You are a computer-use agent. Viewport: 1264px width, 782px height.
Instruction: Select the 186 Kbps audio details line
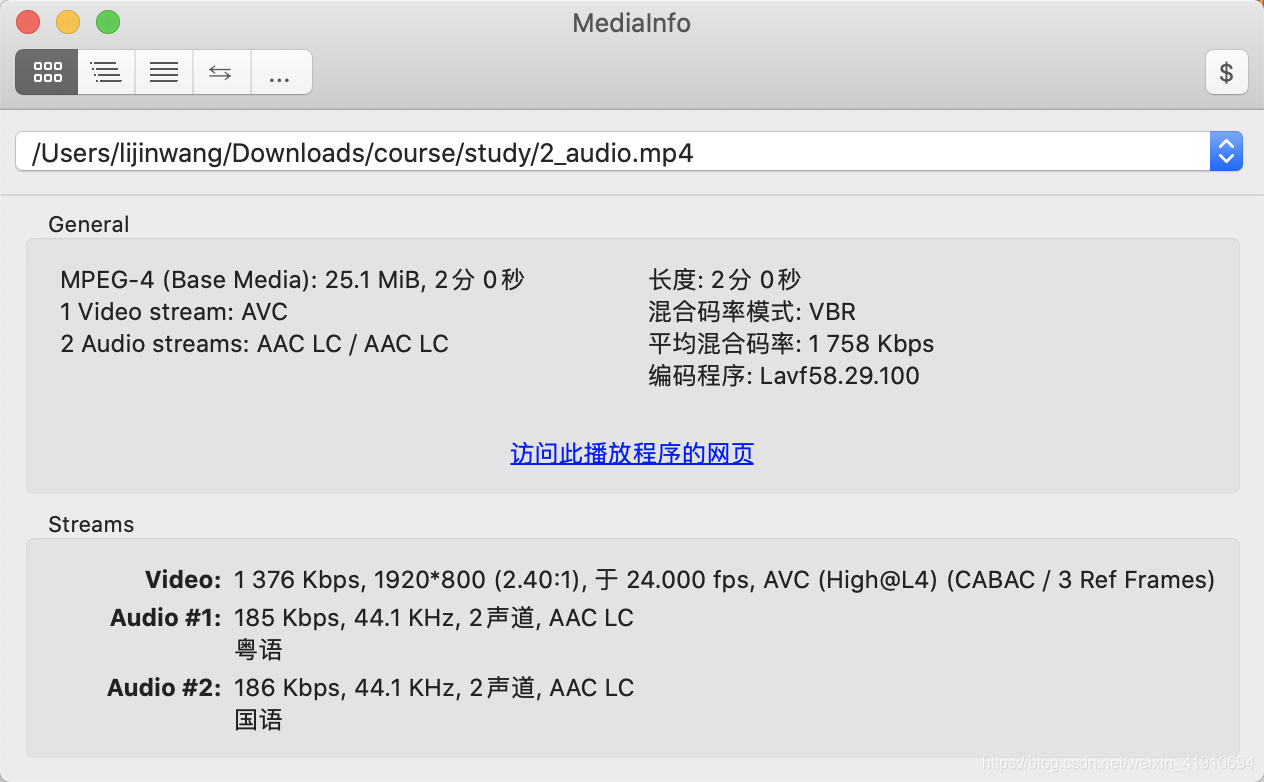[x=434, y=688]
